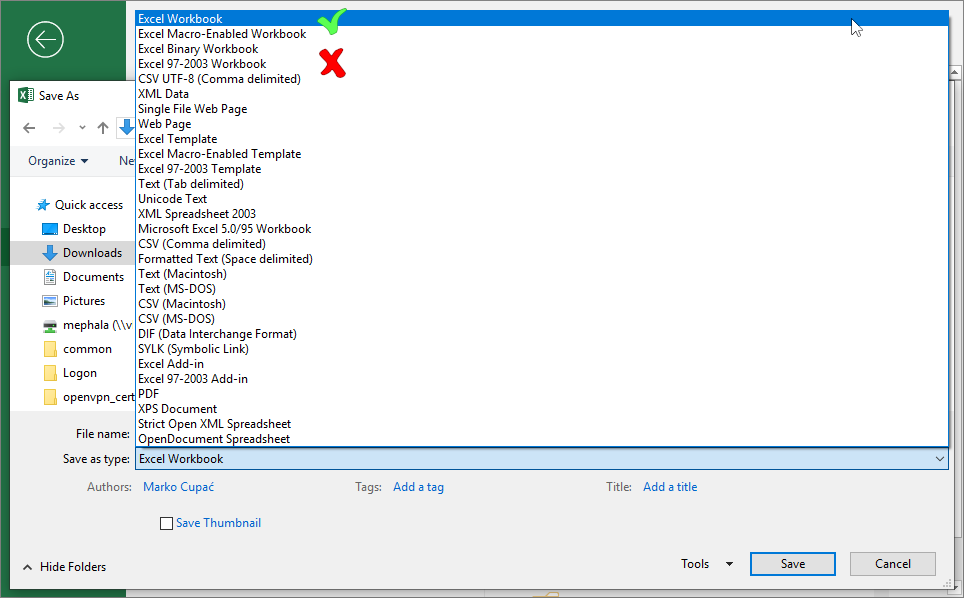Click Add a tag

pos(418,487)
